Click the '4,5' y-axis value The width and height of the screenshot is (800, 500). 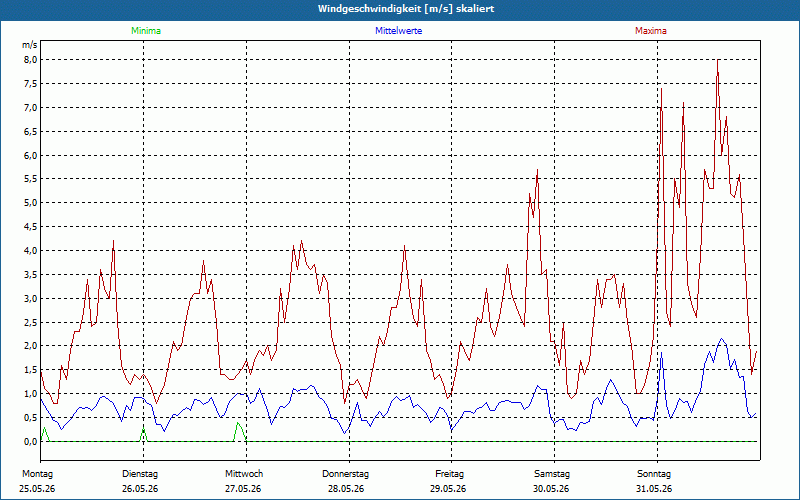pos(31,227)
